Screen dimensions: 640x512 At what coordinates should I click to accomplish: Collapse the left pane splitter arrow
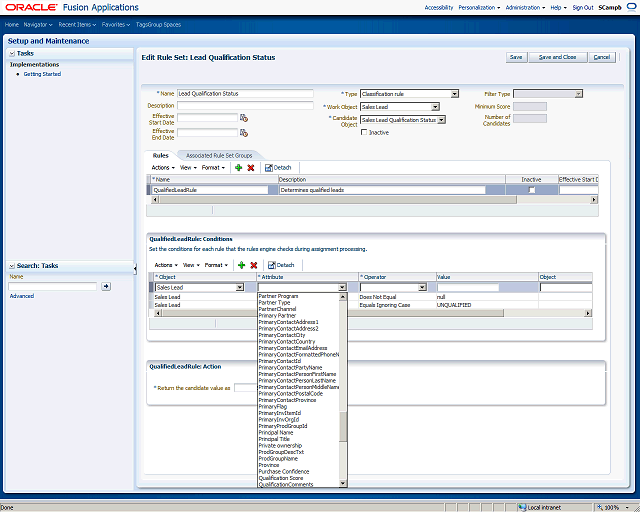[x=135, y=268]
